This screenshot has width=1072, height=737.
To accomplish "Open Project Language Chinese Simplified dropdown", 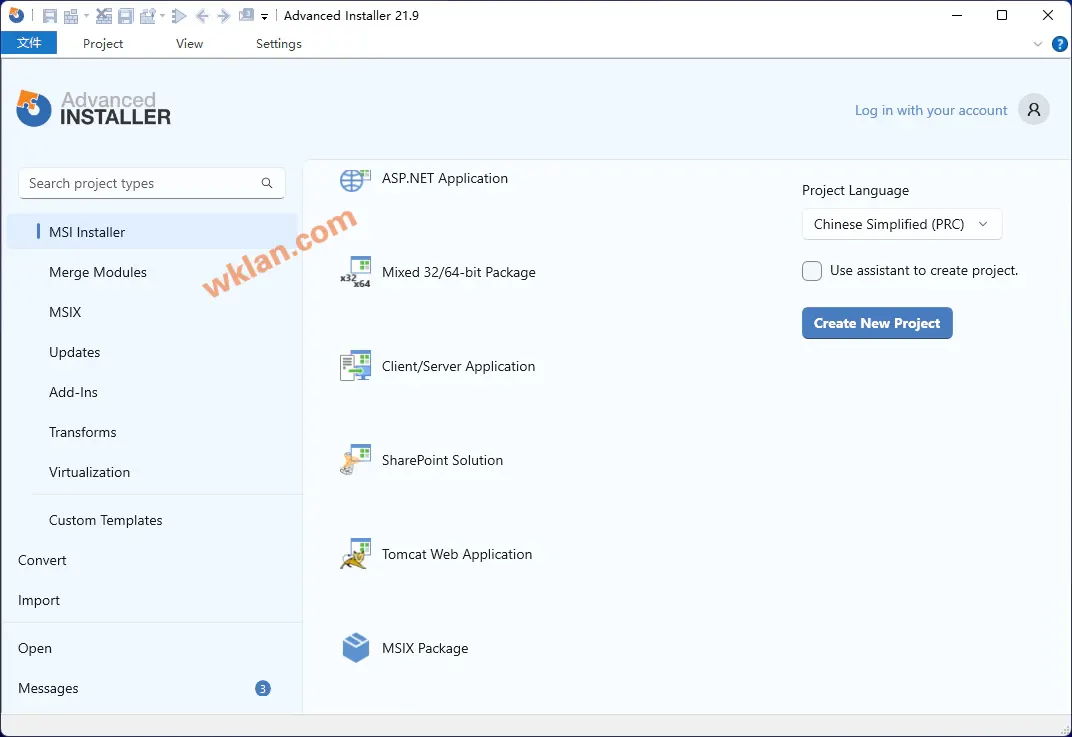I will [x=902, y=224].
